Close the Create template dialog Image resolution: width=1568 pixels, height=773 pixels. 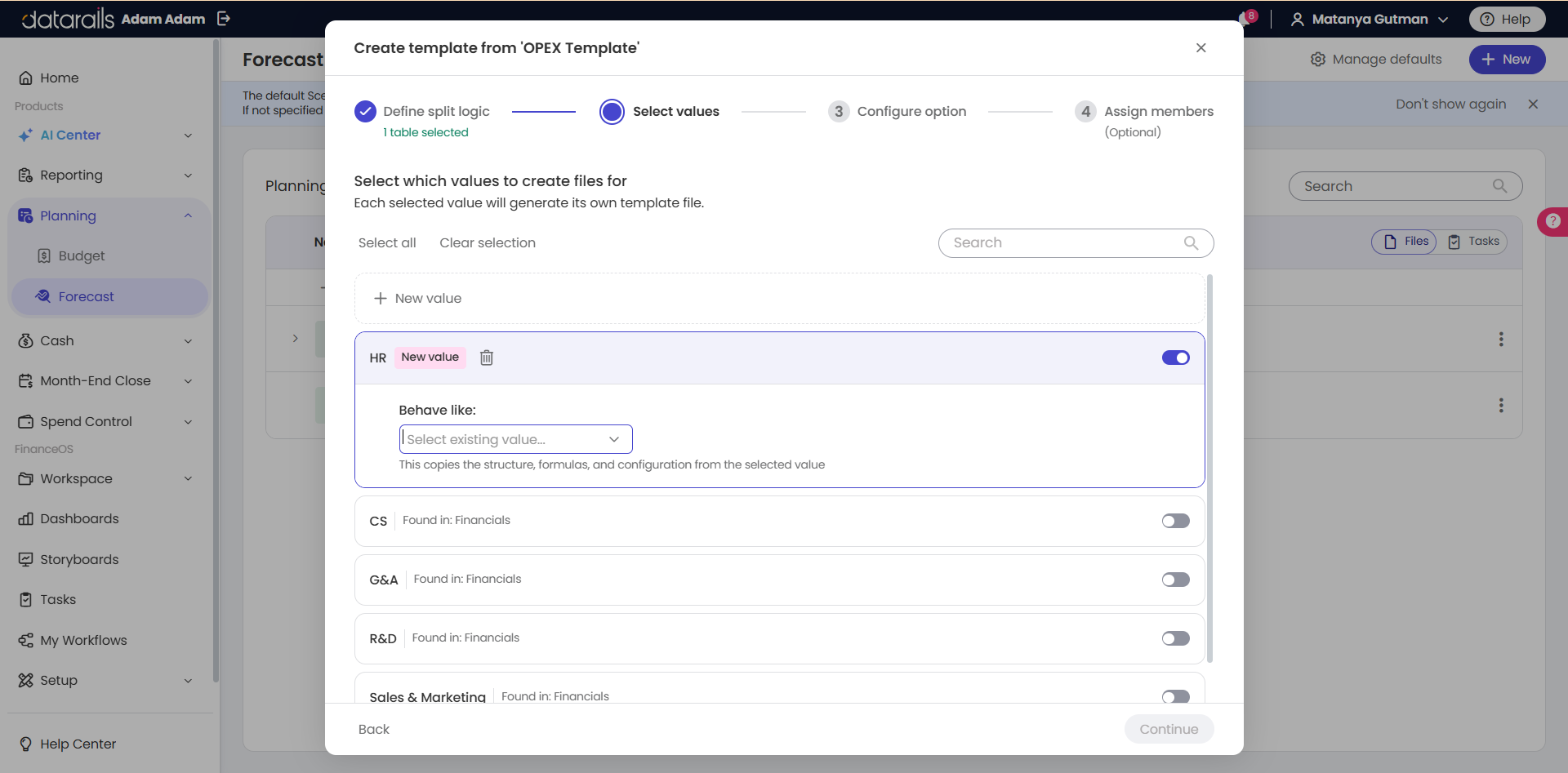(x=1200, y=48)
